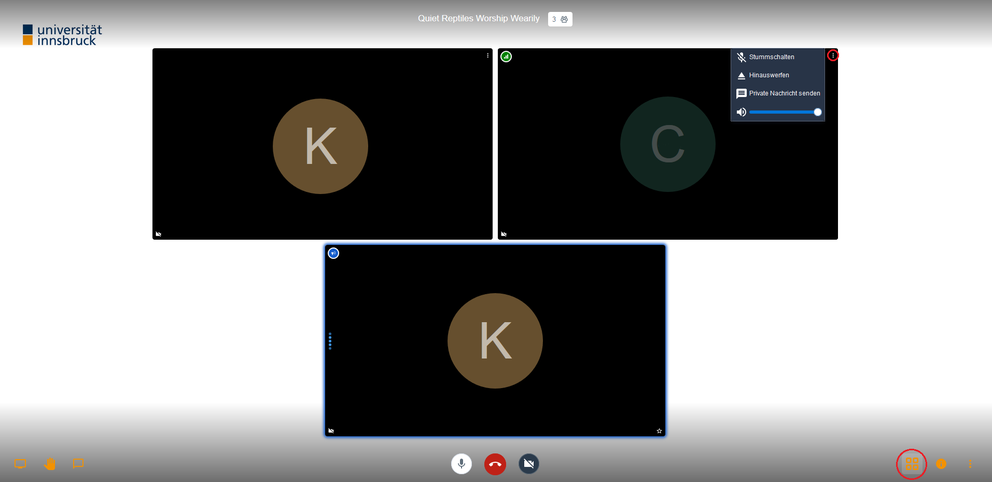Open three-dot menu on top-left K tile
Screen dimensions: 992x482
pos(488,56)
